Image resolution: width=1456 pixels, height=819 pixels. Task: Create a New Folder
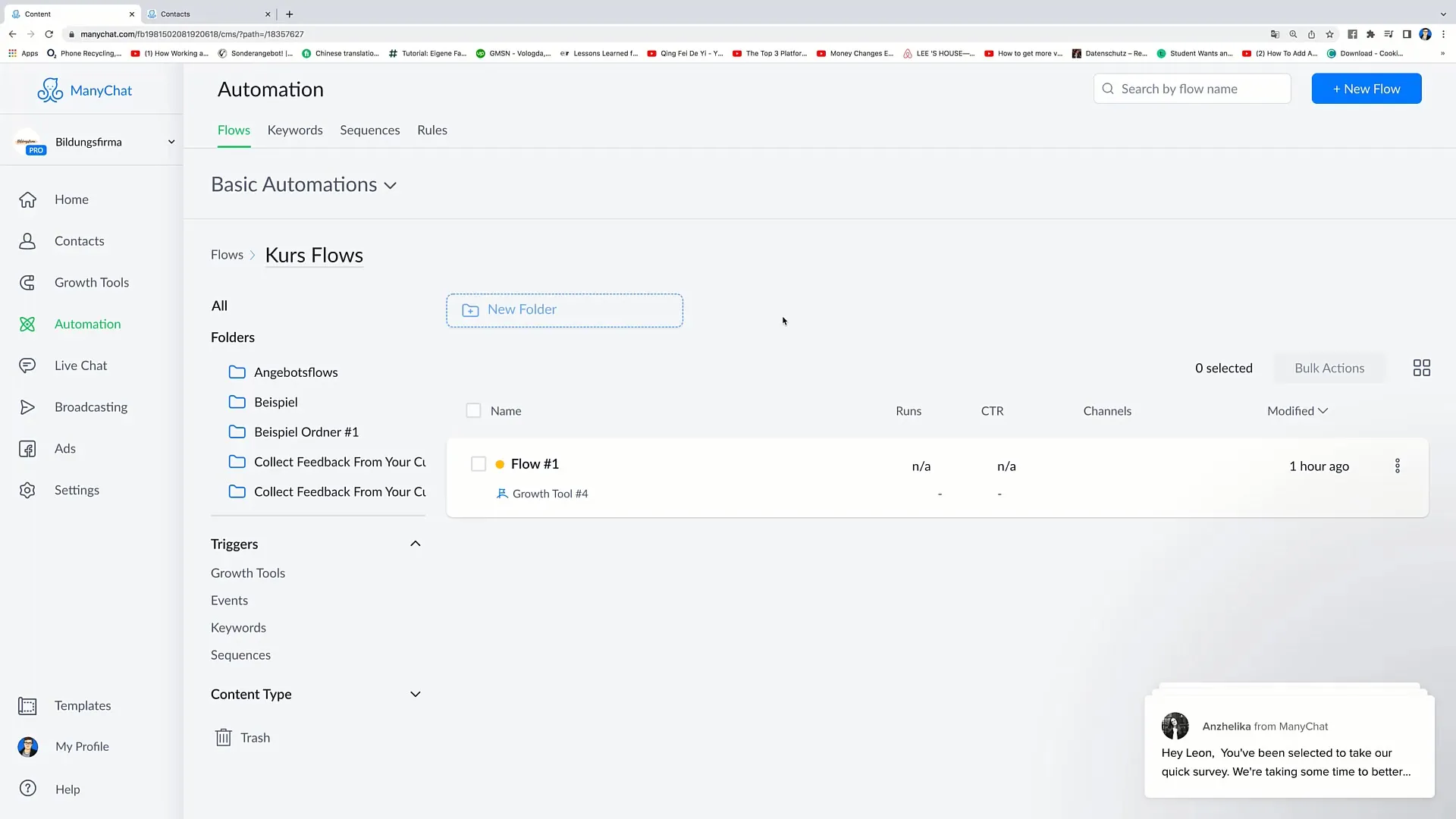(x=564, y=310)
